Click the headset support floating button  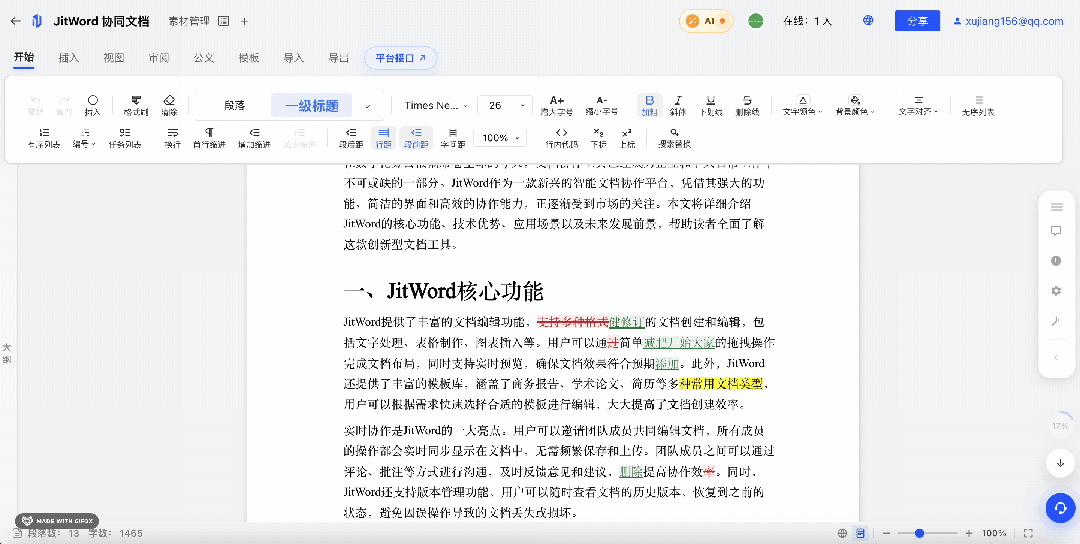coord(1060,508)
